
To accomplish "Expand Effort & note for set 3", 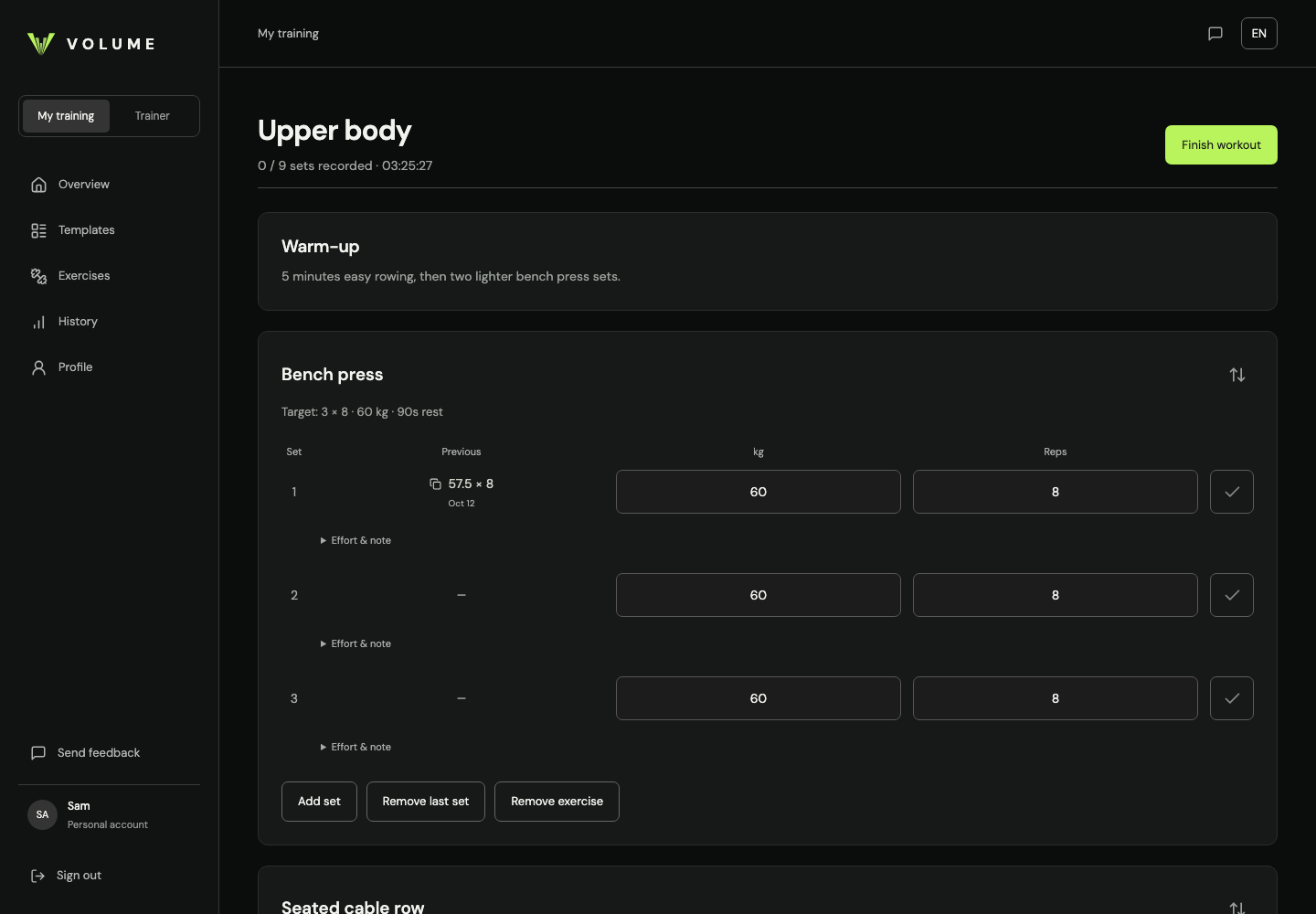I will coord(356,747).
